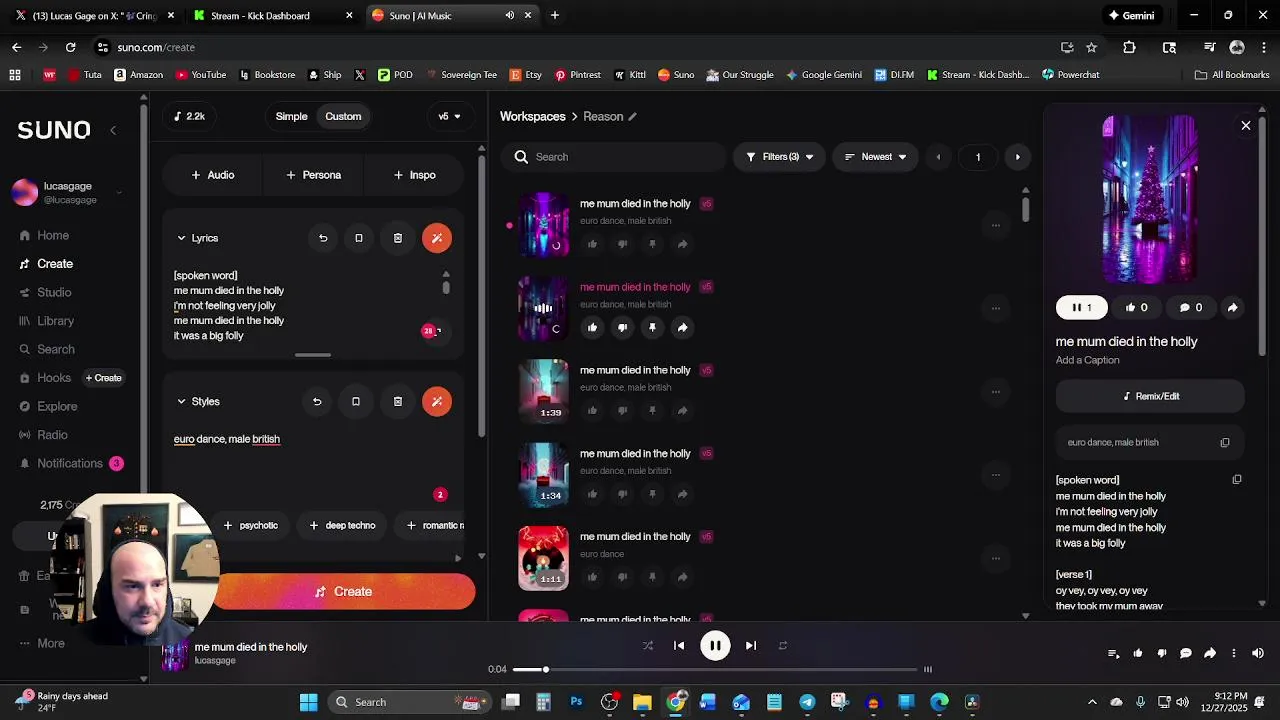Click the Lyrics magic wand button
Image resolution: width=1280 pixels, height=720 pixels.
[x=437, y=238]
